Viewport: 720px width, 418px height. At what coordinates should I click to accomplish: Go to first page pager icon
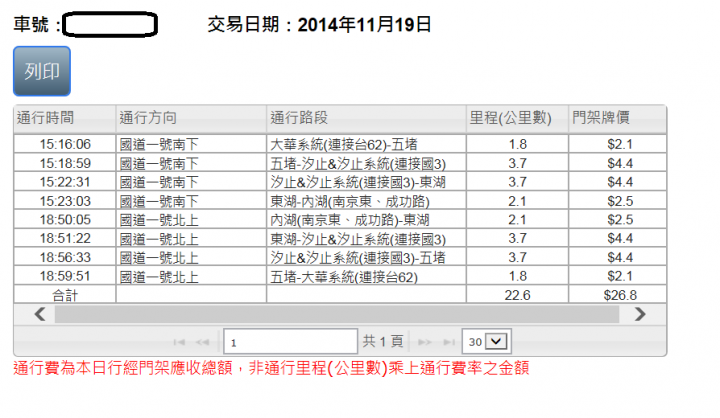[x=179, y=342]
